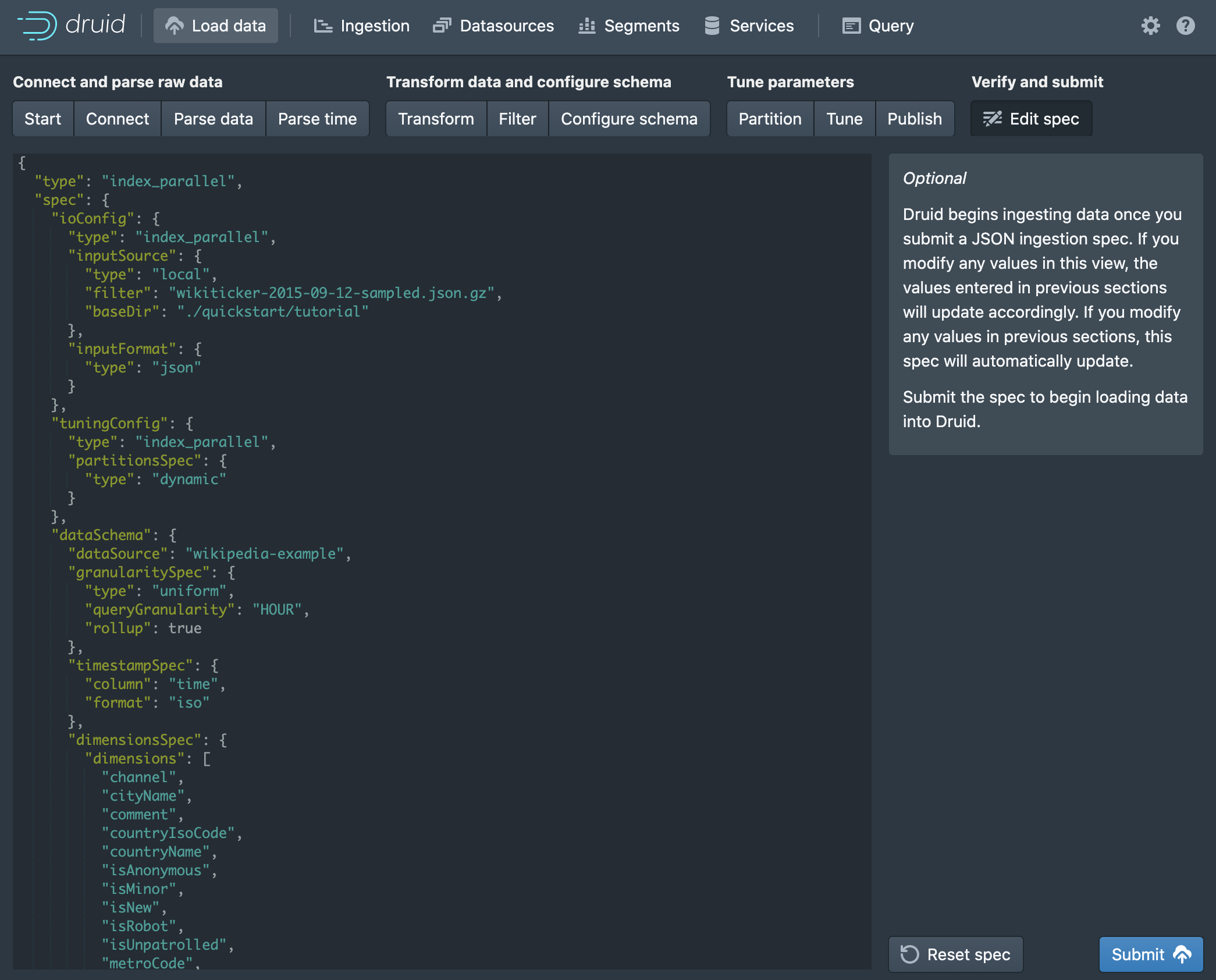This screenshot has height=980, width=1216.
Task: Click the help question mark icon
Action: coord(1185,26)
